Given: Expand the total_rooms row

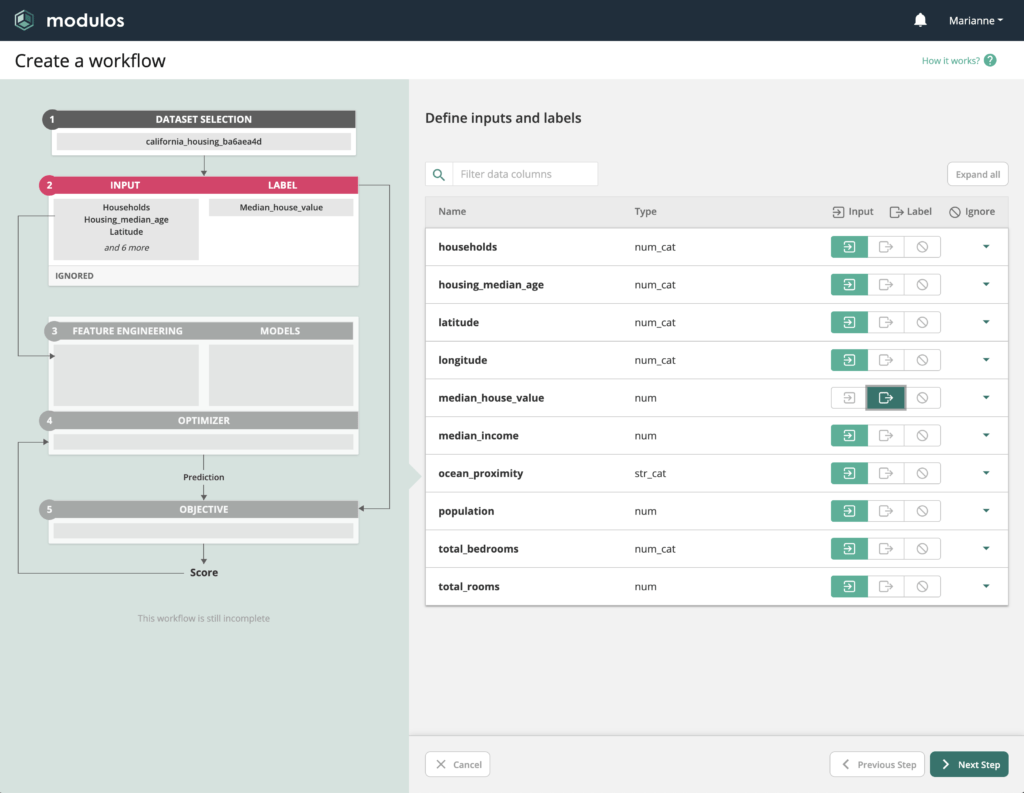Looking at the screenshot, I should pyautogui.click(x=986, y=587).
